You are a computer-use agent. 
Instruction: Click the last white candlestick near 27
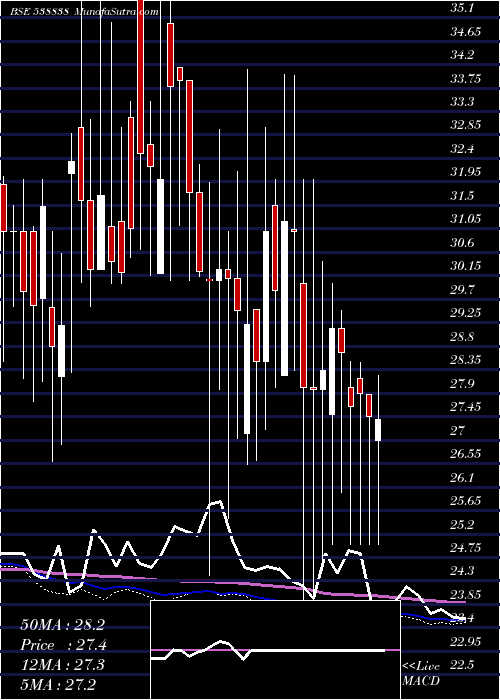coord(378,430)
